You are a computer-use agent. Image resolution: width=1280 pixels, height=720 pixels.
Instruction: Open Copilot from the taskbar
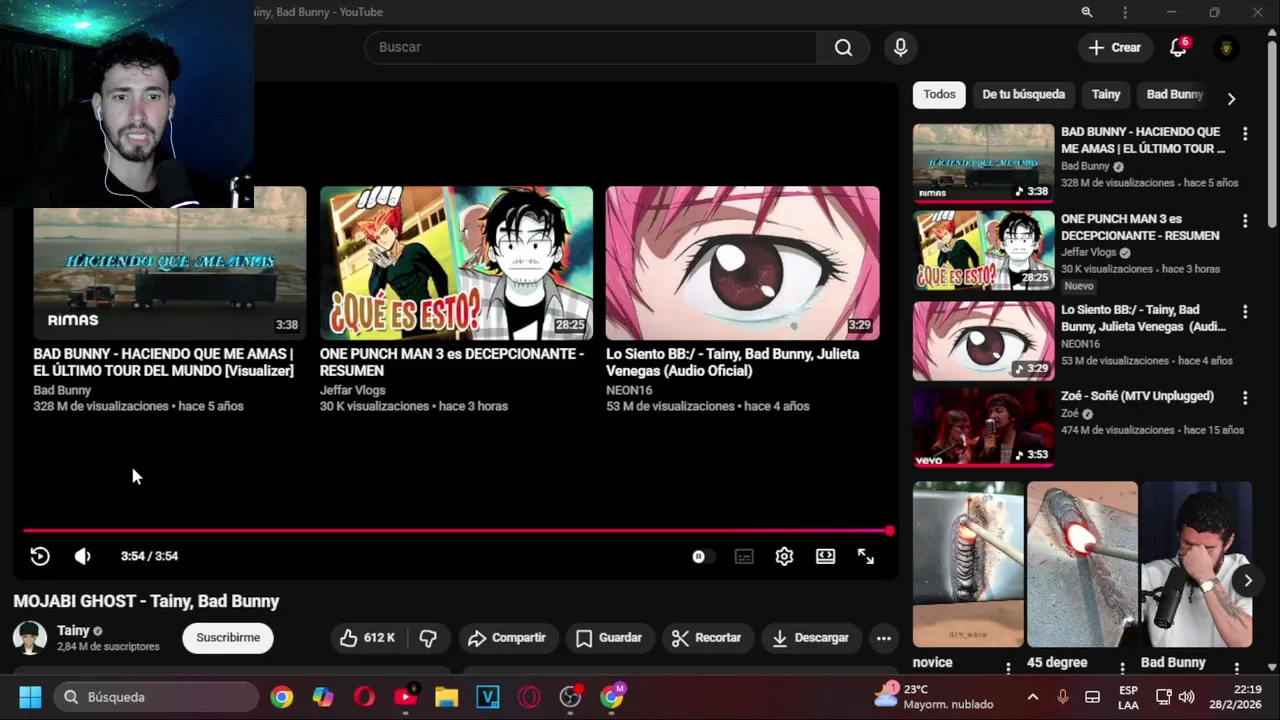[323, 697]
